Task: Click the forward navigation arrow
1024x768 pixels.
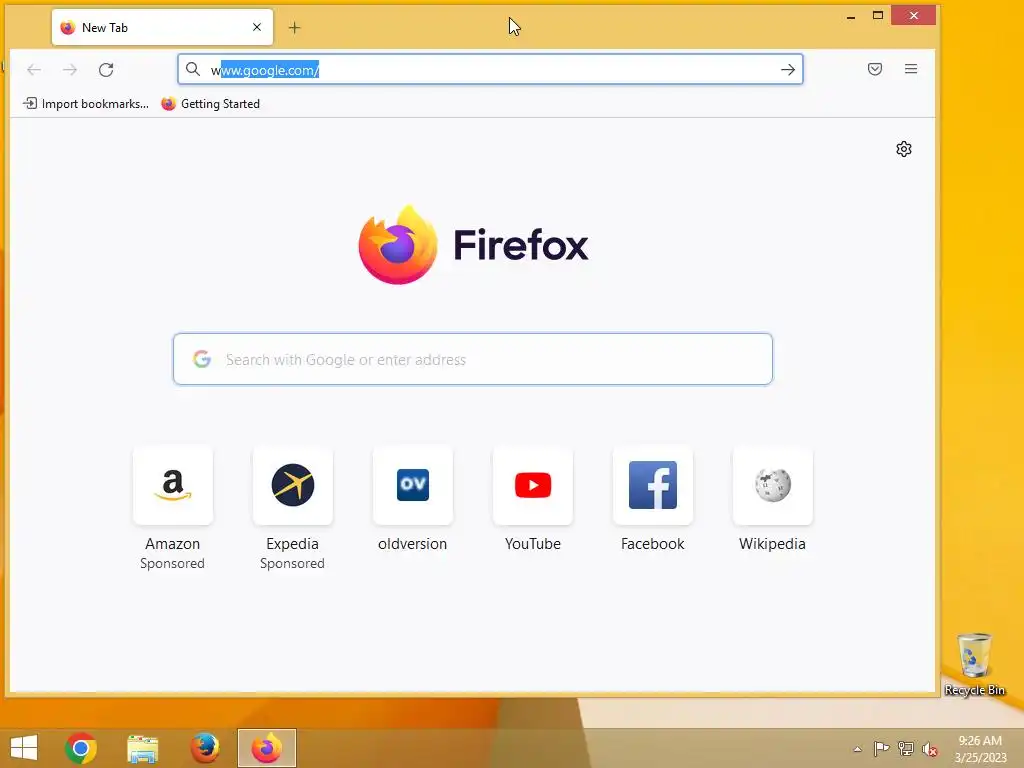Action: tap(70, 70)
